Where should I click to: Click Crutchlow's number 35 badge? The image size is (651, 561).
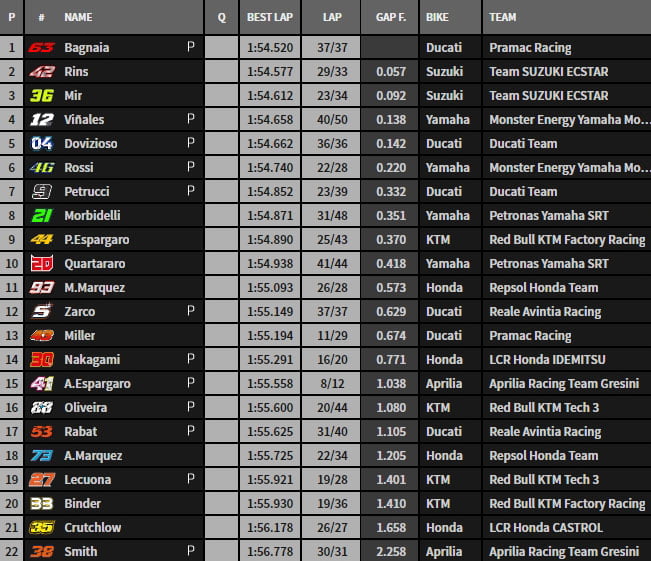tap(42, 528)
